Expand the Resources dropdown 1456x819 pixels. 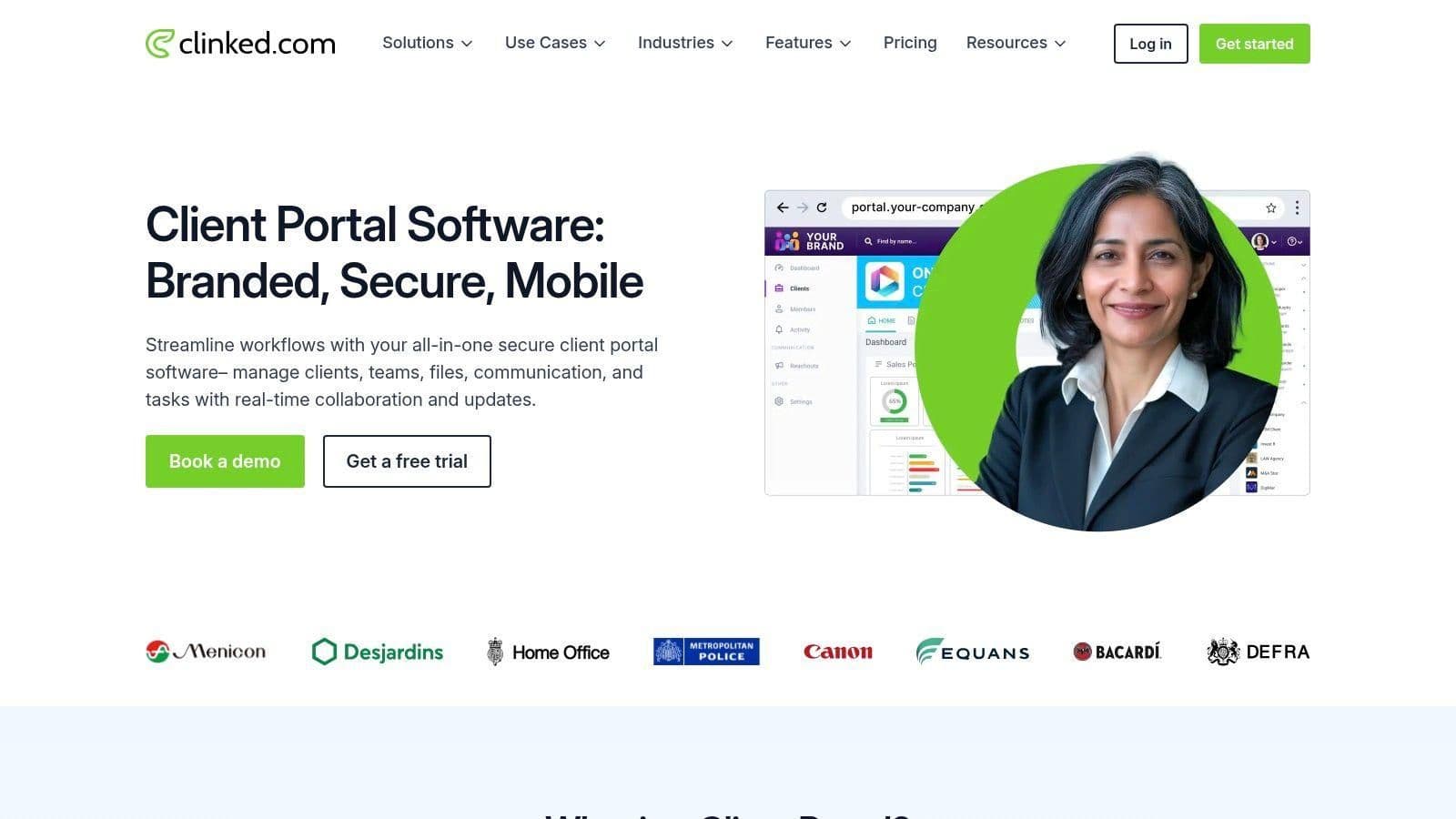[x=1016, y=43]
